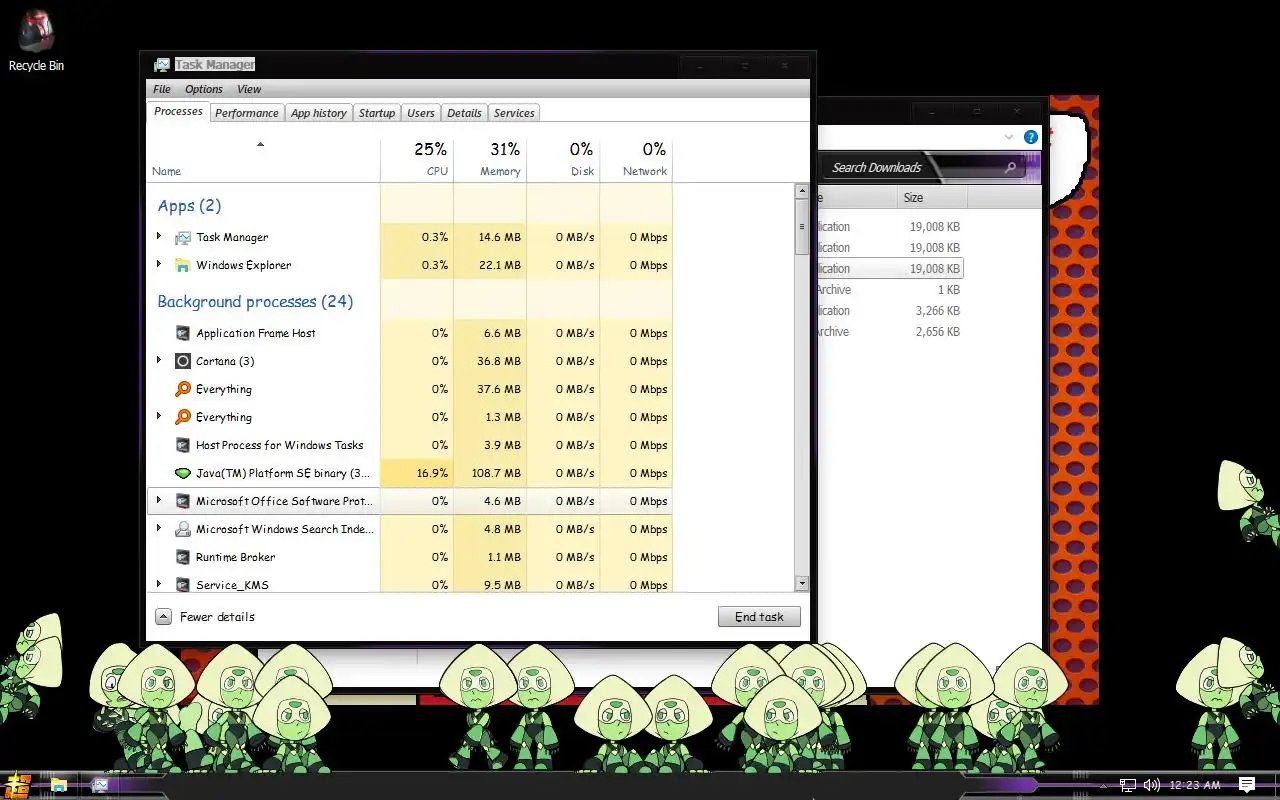The height and width of the screenshot is (800, 1280).
Task: Show hidden tray icons chevron
Action: (x=1102, y=785)
